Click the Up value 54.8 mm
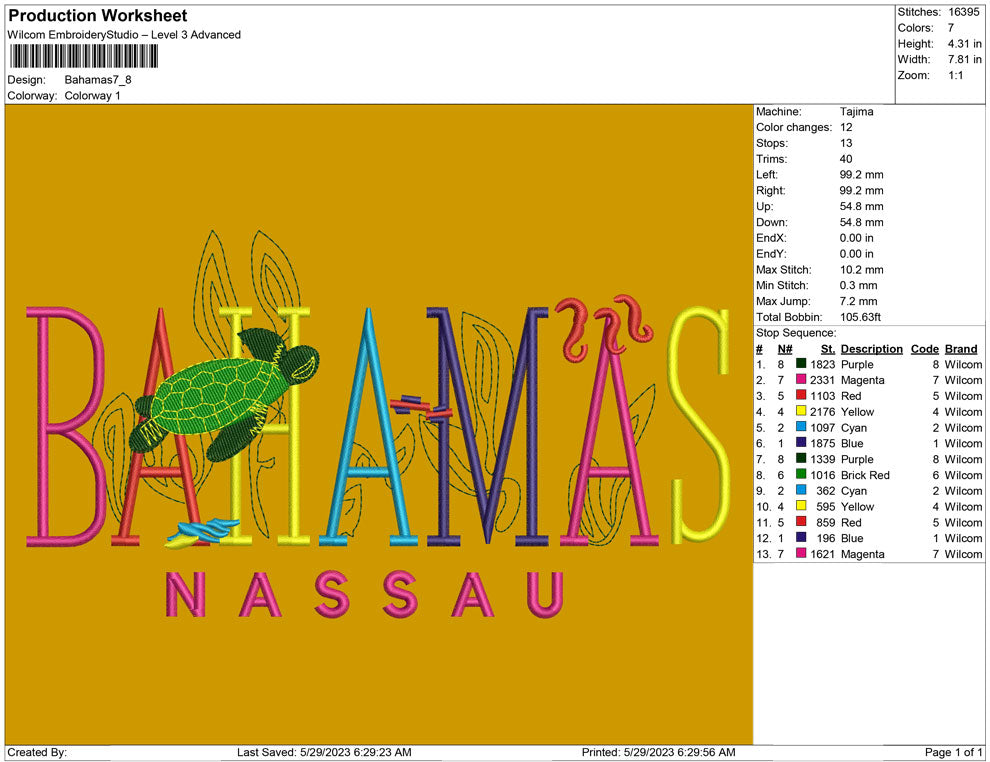 pos(861,206)
